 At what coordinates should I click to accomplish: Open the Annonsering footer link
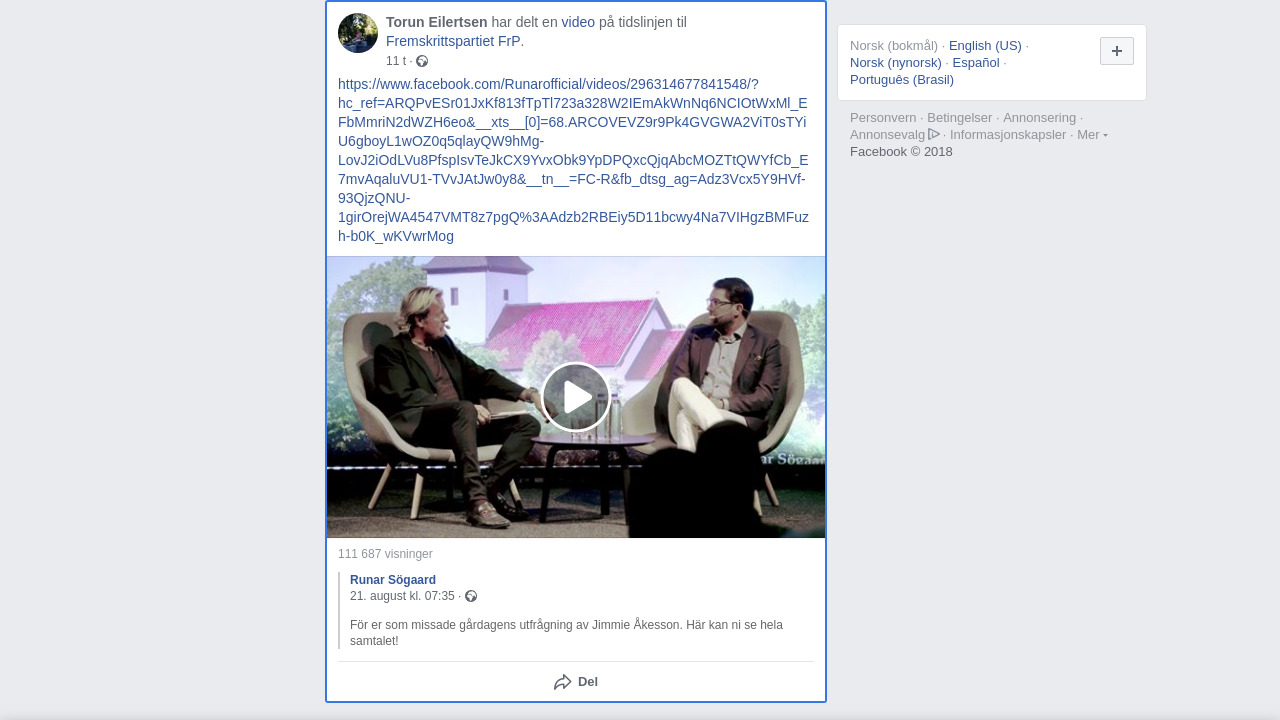click(x=1040, y=117)
